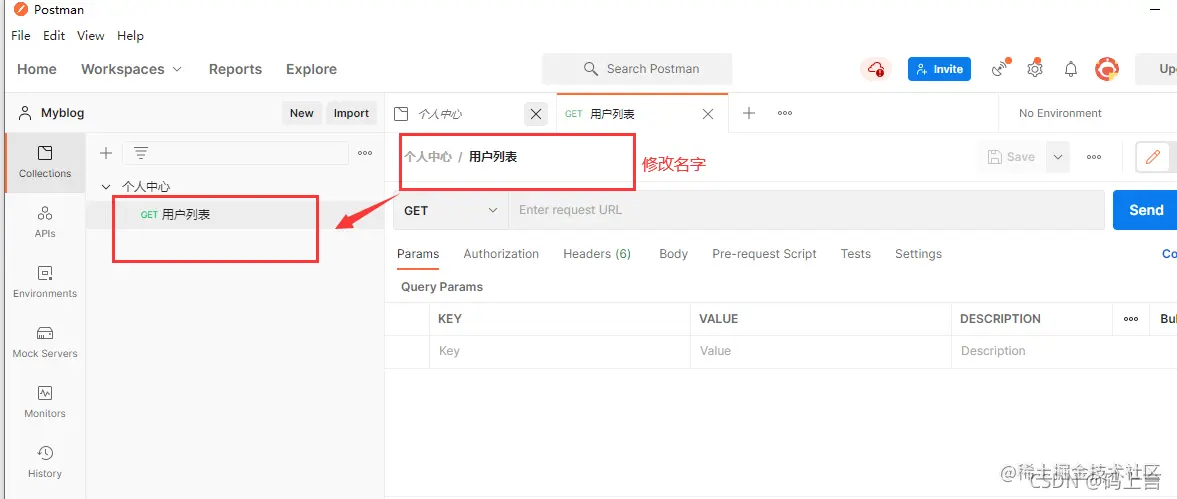
Task: Switch to the Authorization tab
Action: tap(501, 254)
